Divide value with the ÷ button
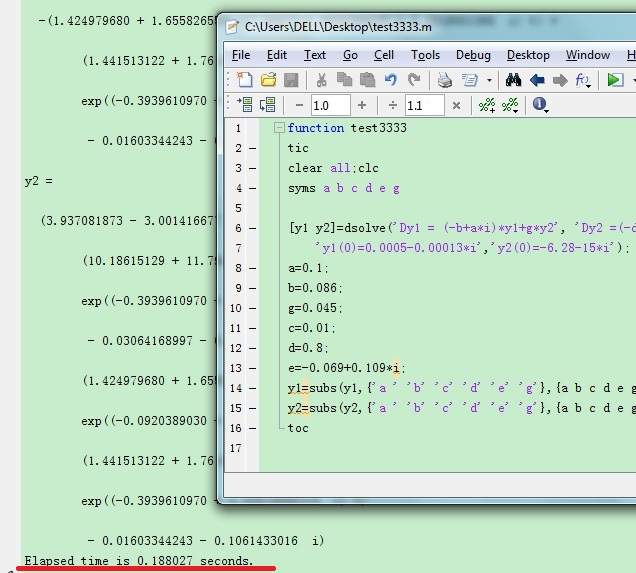 point(393,105)
